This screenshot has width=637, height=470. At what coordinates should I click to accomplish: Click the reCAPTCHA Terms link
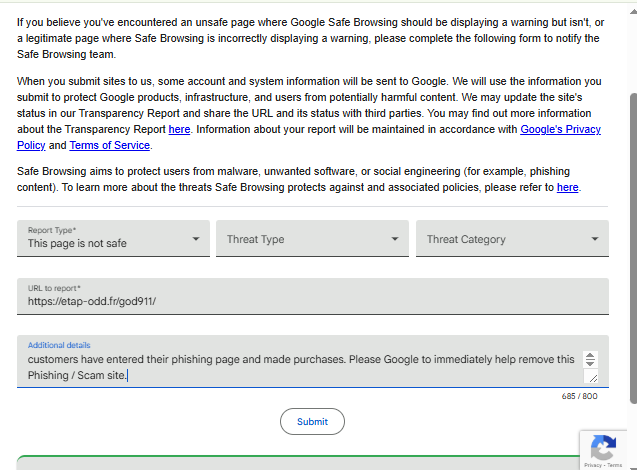coord(615,465)
